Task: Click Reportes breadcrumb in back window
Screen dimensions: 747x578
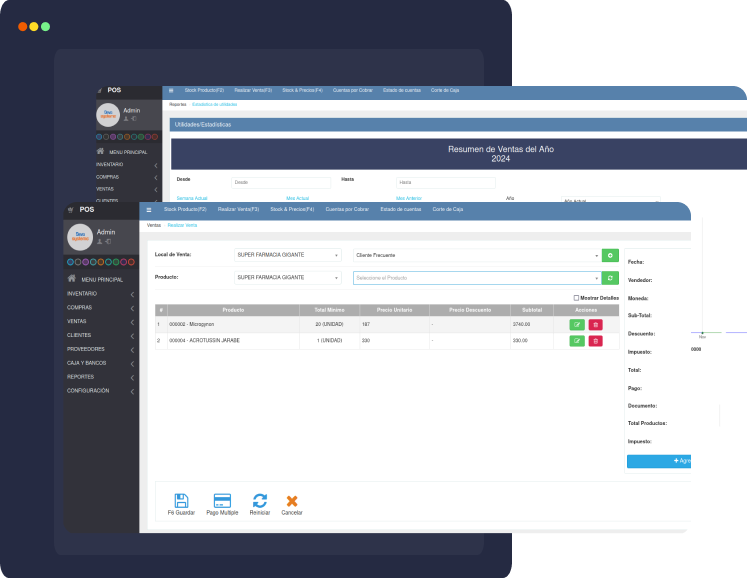Action: click(178, 104)
